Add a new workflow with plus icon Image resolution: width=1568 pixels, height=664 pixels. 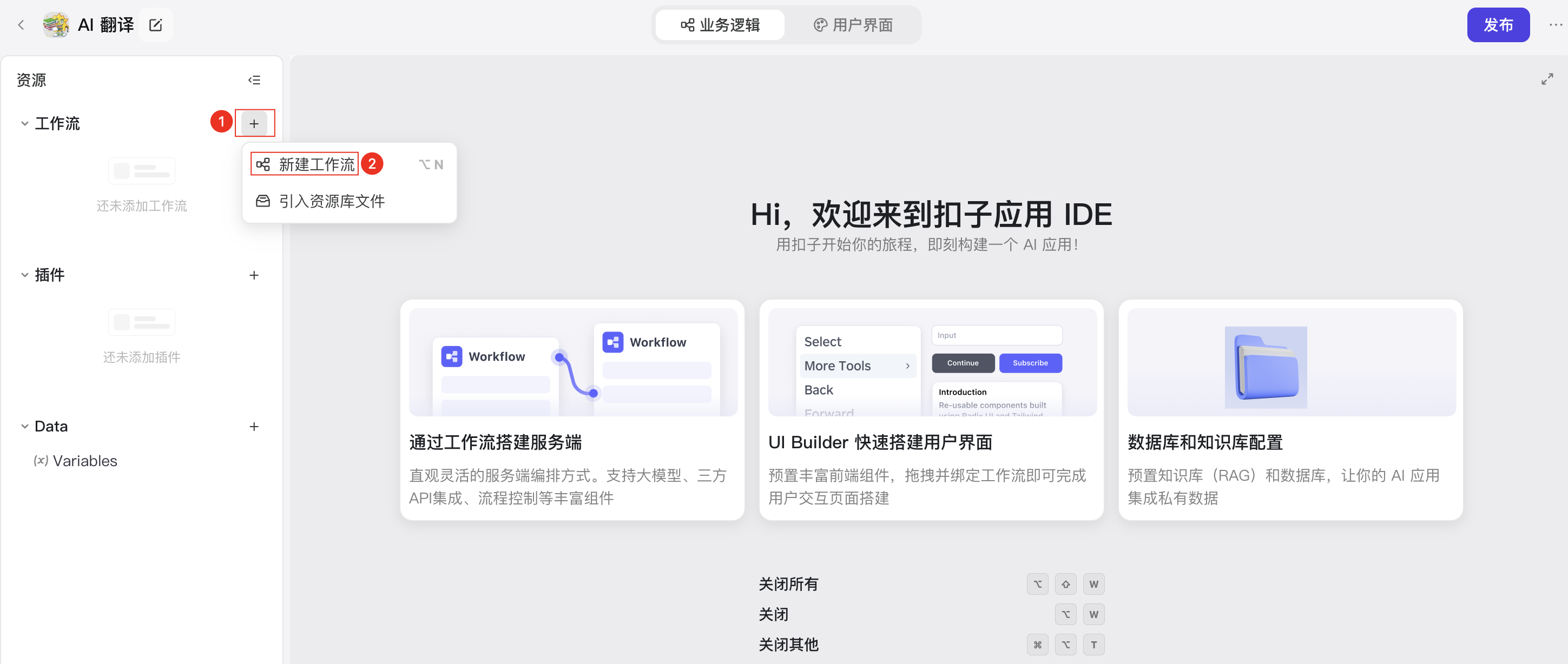click(254, 123)
